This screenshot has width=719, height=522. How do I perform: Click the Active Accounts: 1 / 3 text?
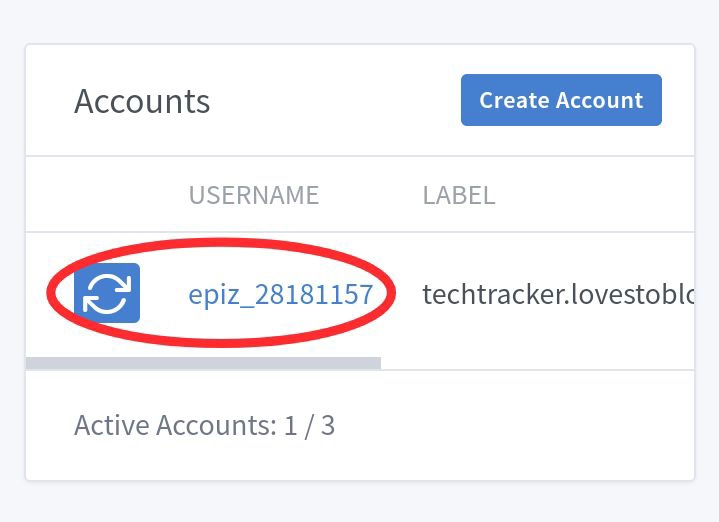point(204,426)
